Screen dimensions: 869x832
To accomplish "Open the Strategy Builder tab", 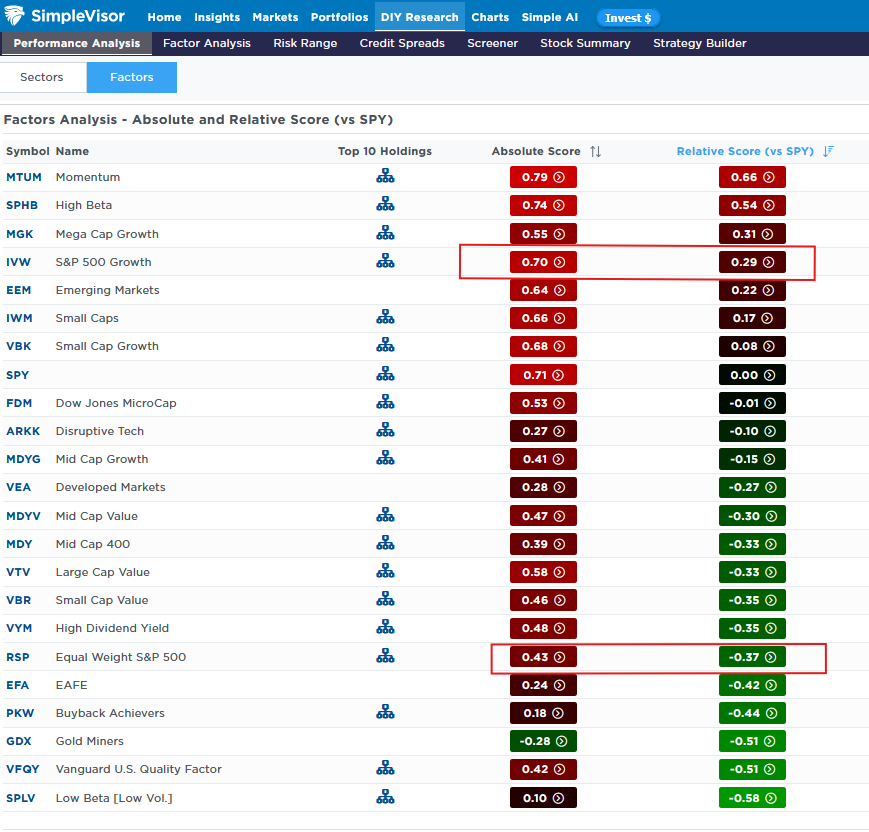I will [x=699, y=43].
